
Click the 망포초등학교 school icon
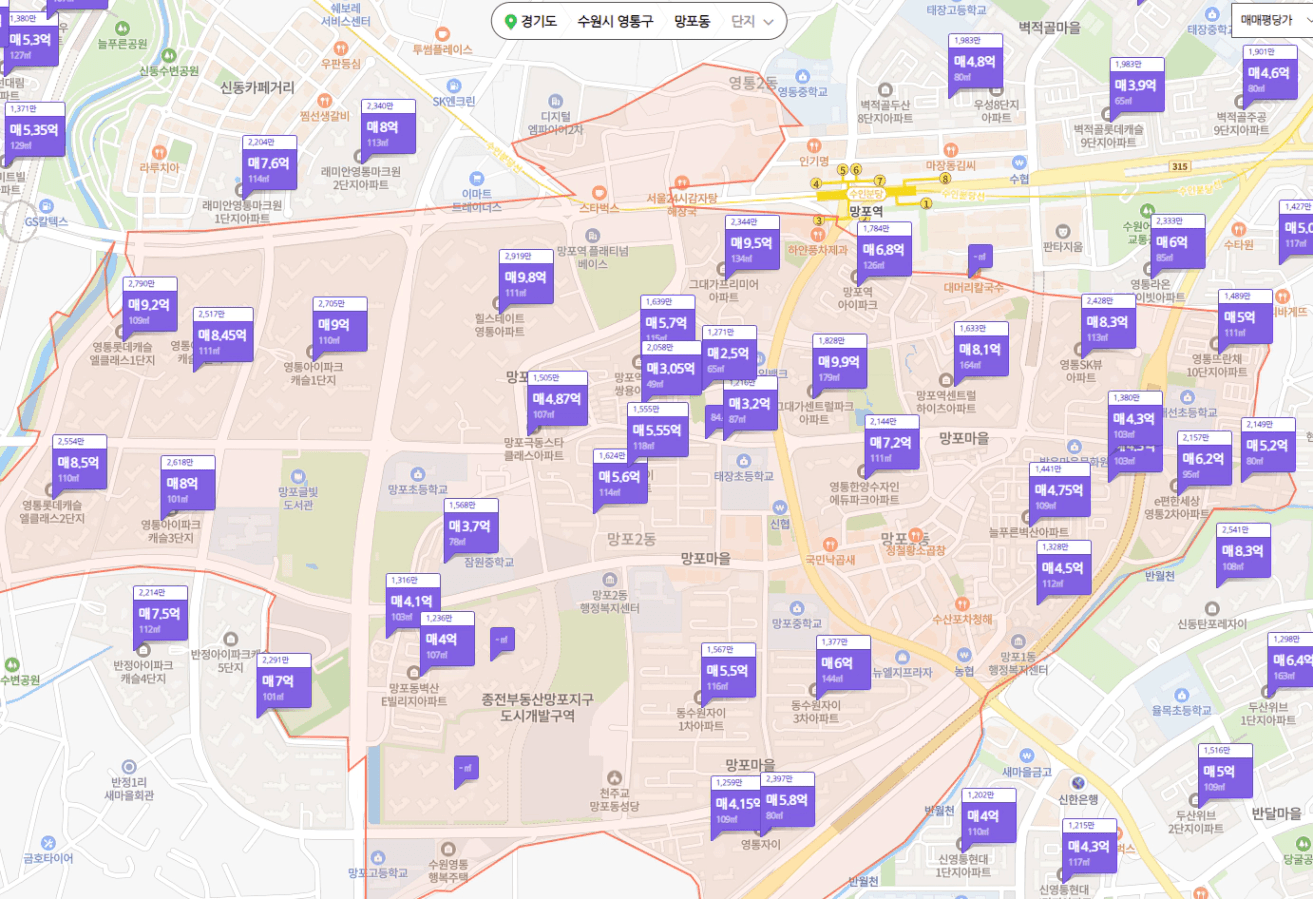tap(417, 474)
